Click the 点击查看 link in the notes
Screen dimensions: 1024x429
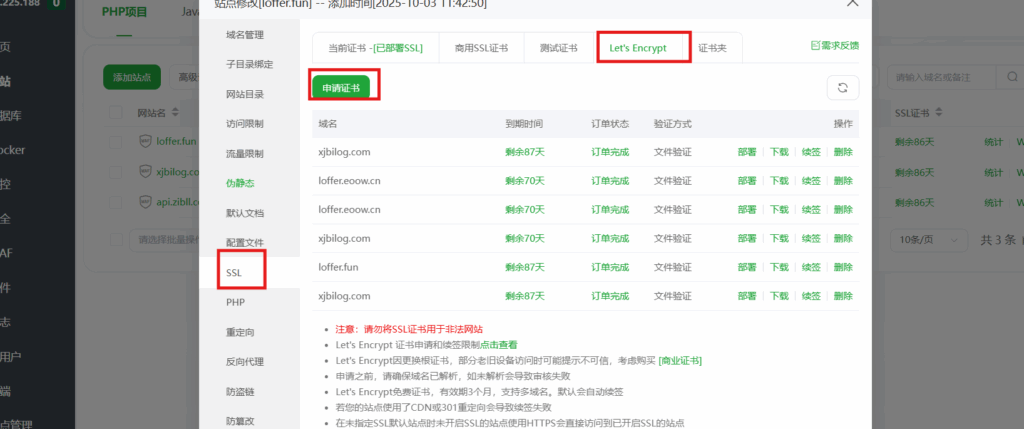point(499,345)
